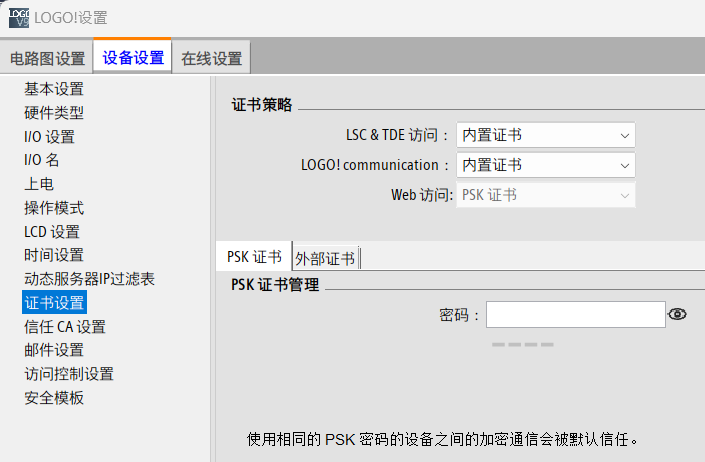Image resolution: width=705 pixels, height=462 pixels.
Task: Select 证书设置 in the sidebar
Action: (54, 302)
